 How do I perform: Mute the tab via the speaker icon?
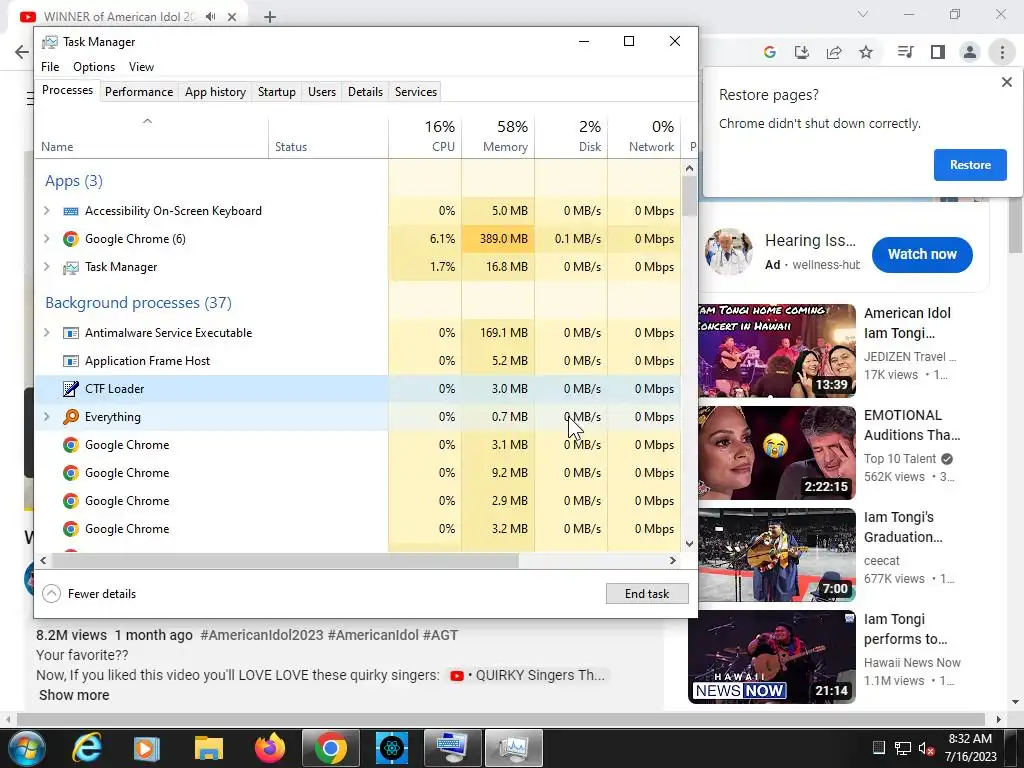point(210,17)
